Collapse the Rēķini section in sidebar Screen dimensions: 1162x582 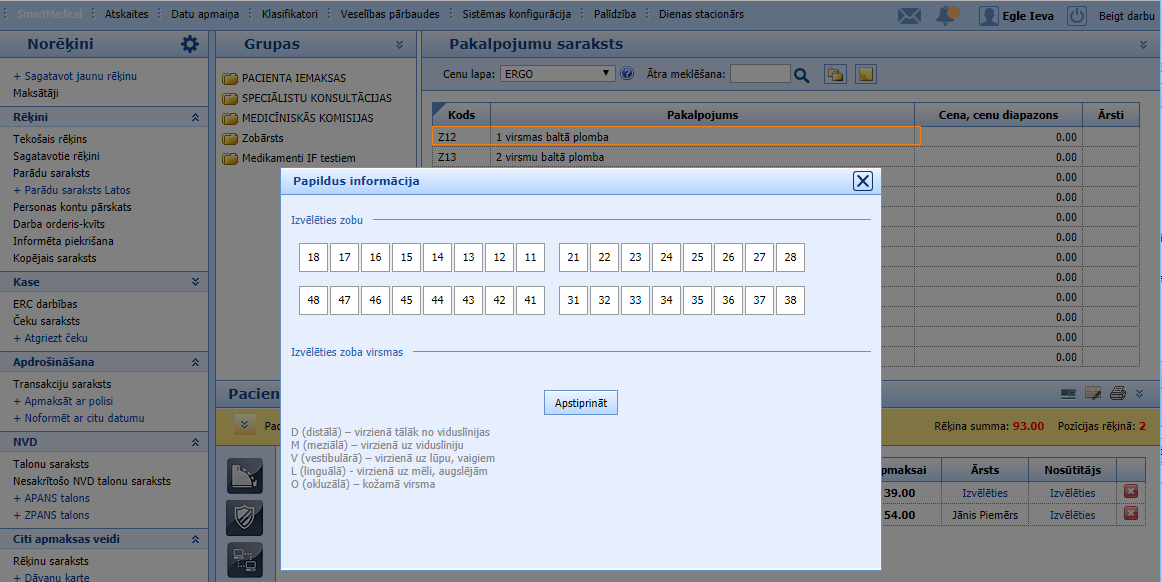(x=195, y=118)
